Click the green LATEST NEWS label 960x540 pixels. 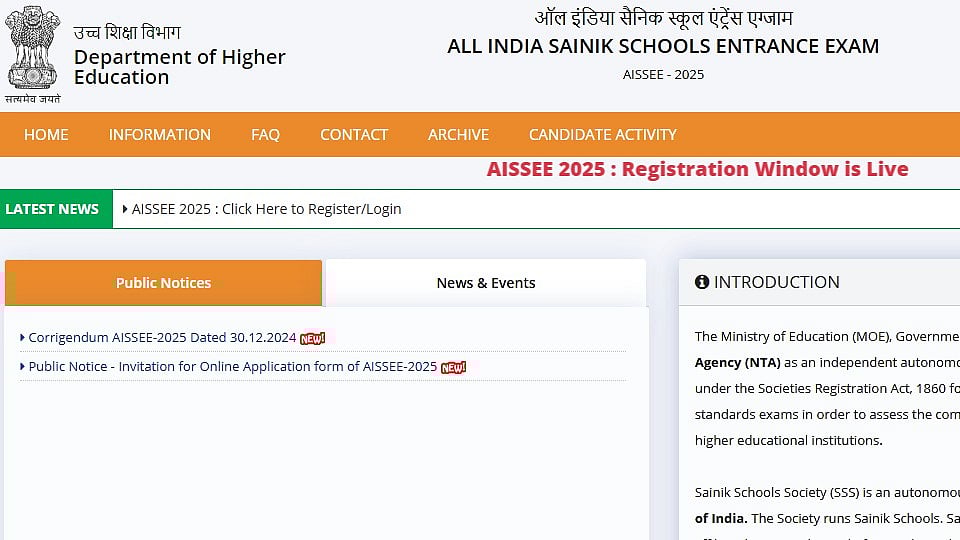[x=52, y=209]
